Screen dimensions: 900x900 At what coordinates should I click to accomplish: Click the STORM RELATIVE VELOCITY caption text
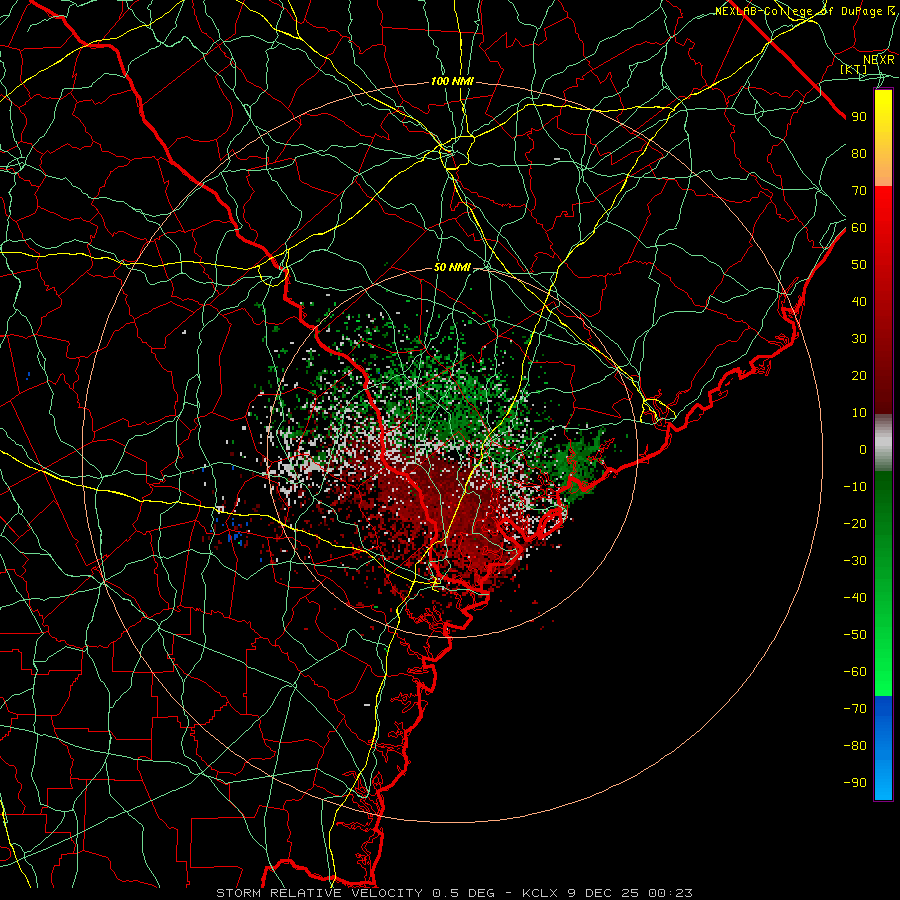click(319, 893)
